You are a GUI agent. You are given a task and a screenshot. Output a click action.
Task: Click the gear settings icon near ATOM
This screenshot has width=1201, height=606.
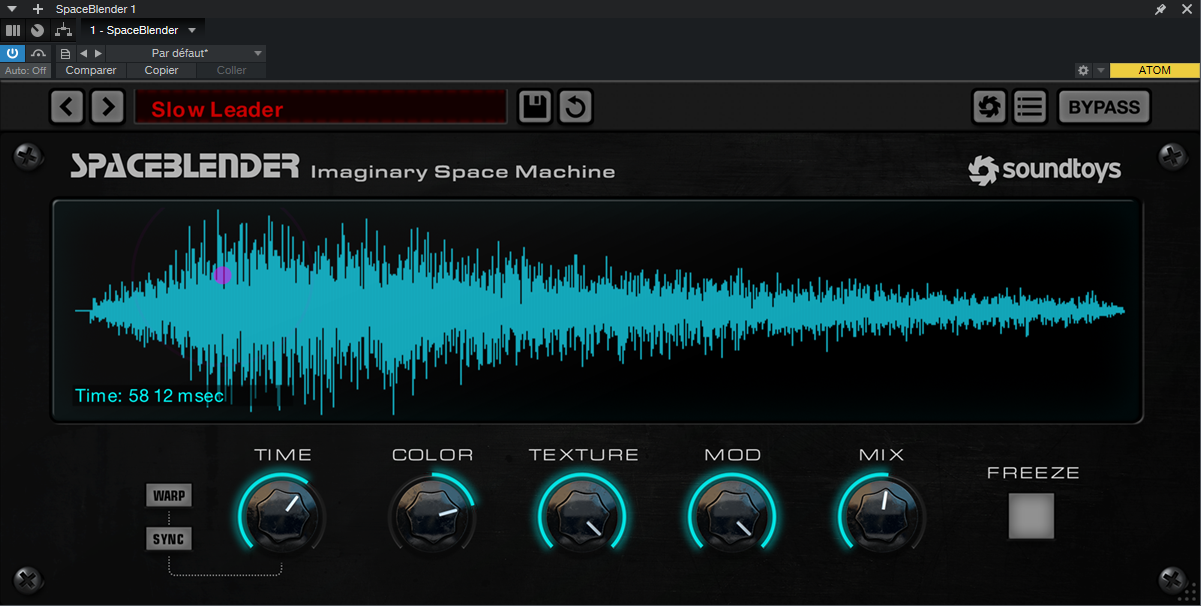1082,71
